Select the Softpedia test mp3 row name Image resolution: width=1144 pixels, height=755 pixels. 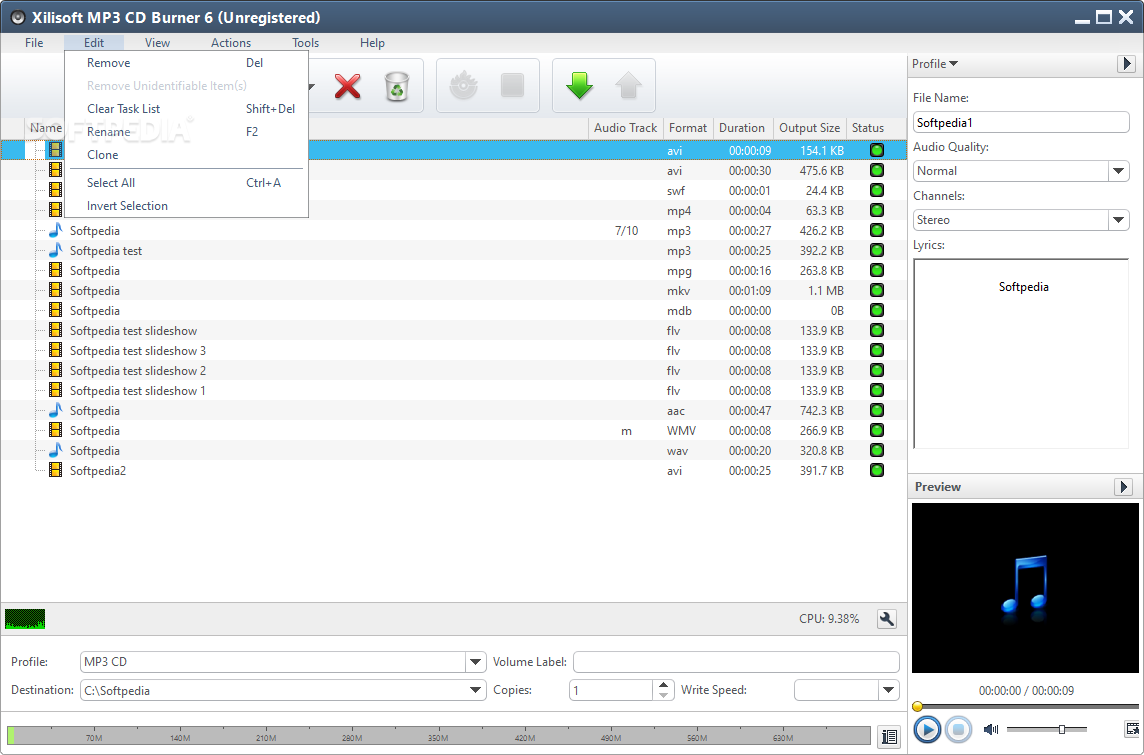click(106, 250)
